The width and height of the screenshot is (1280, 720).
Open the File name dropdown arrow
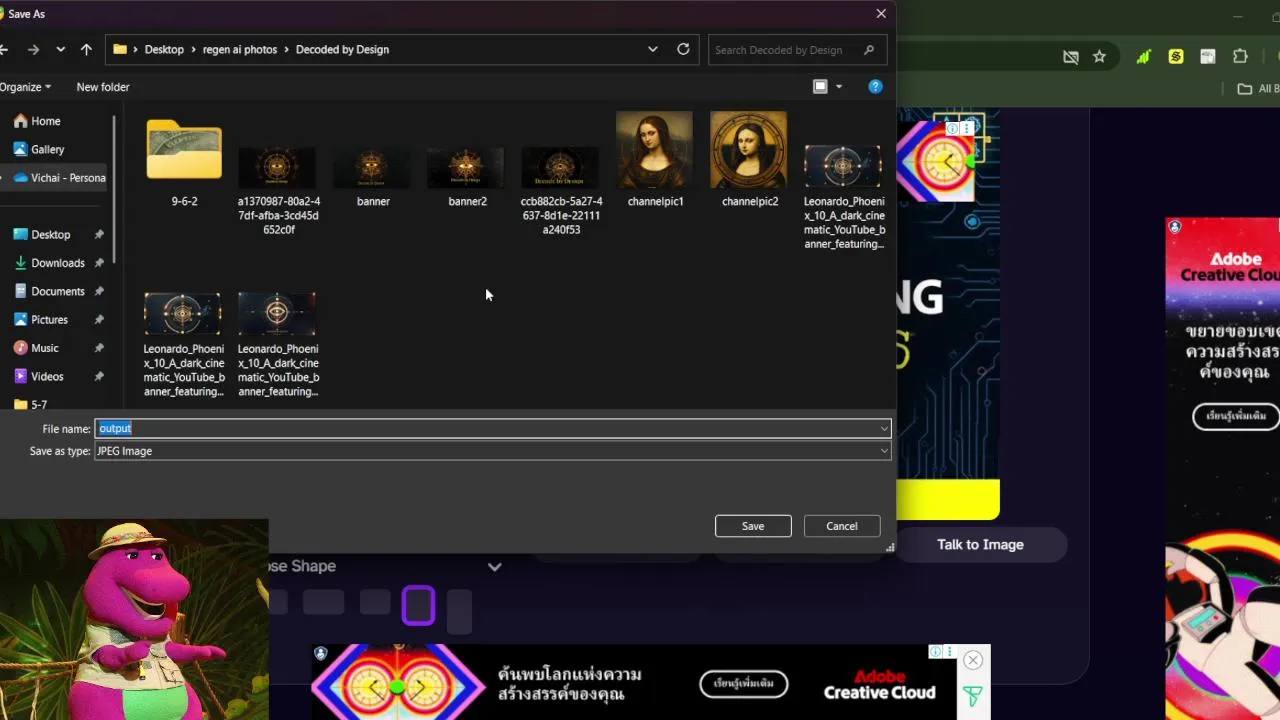tap(884, 429)
